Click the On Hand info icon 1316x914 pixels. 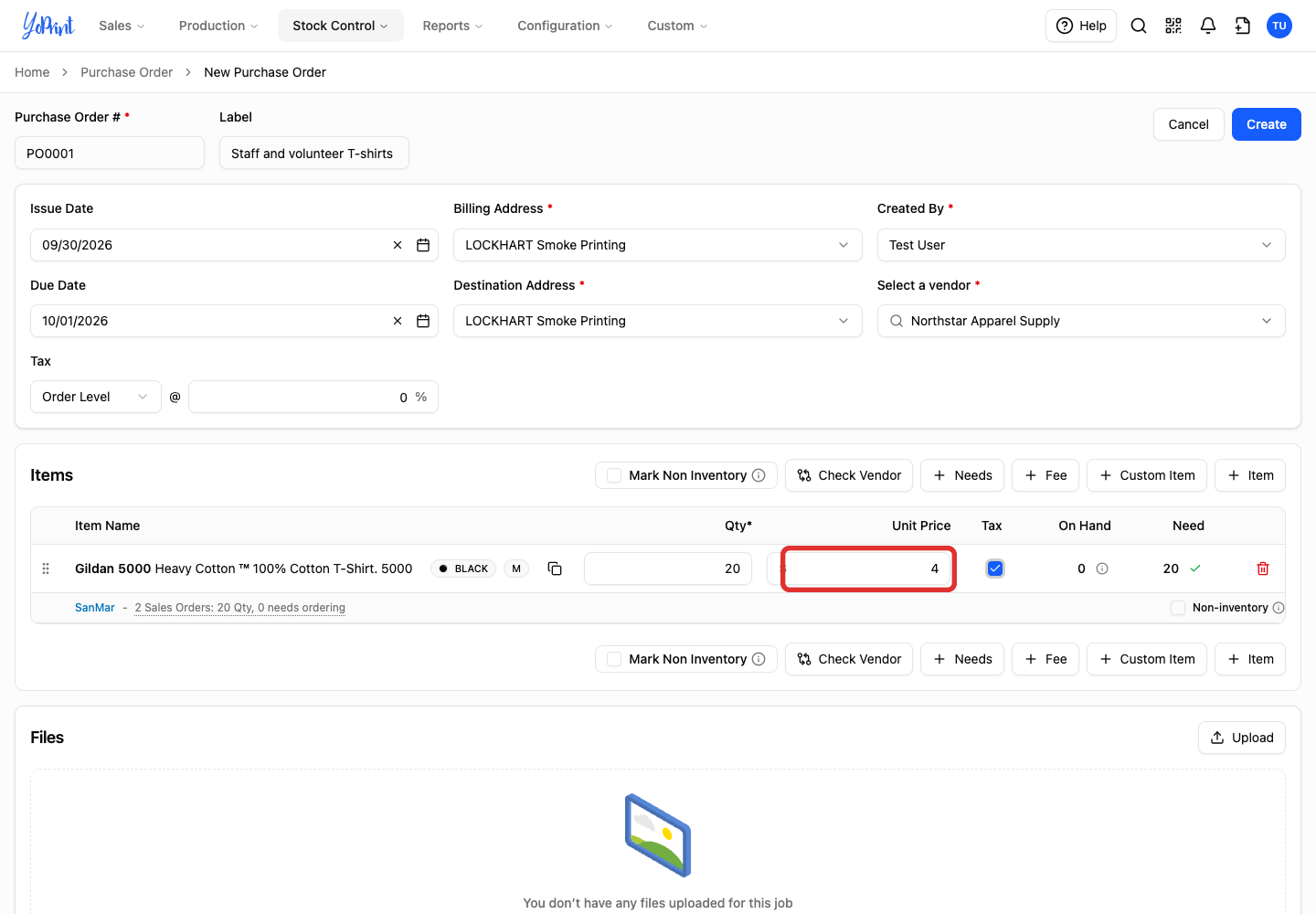[x=1102, y=569]
